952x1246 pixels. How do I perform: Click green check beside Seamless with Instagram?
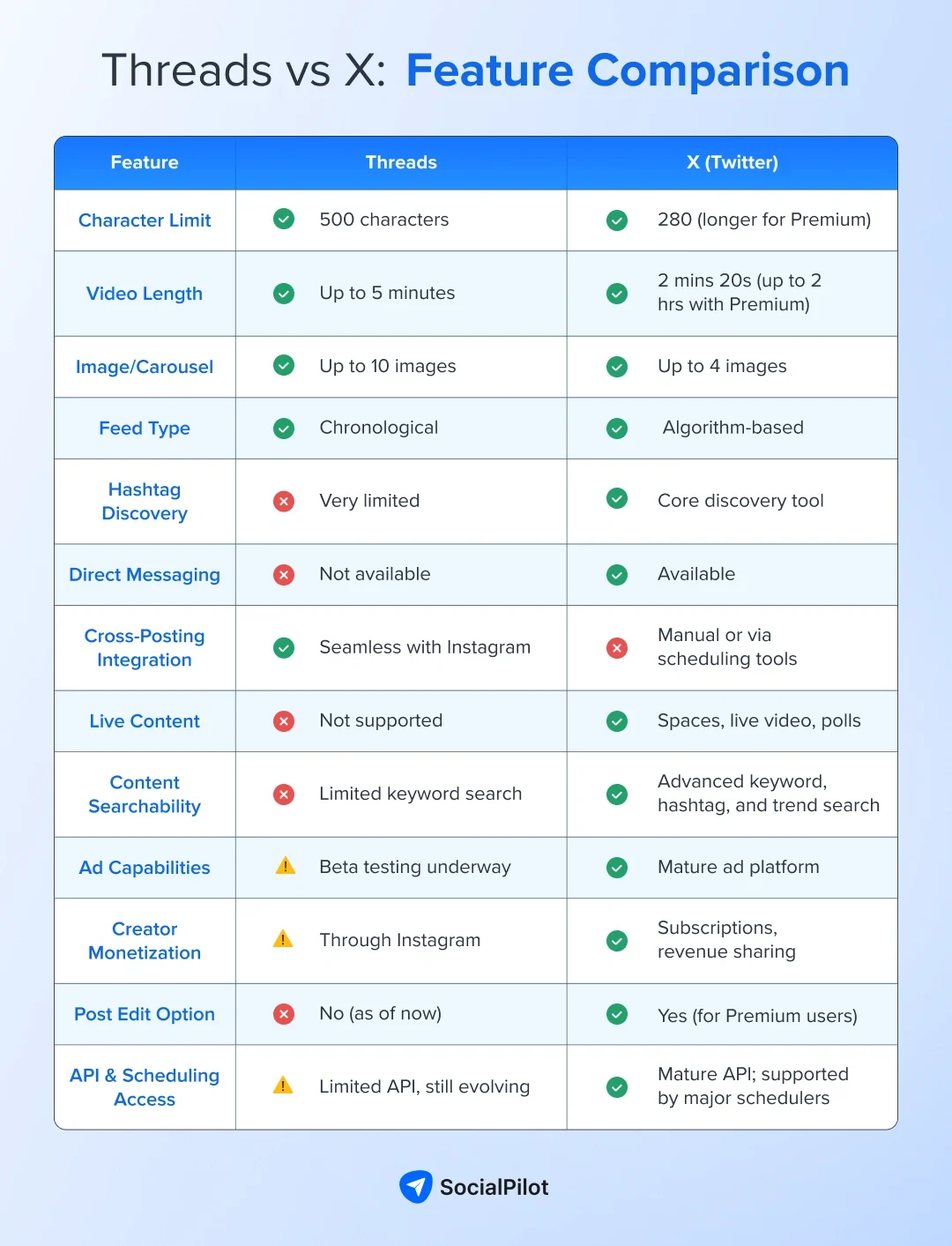[x=284, y=648]
